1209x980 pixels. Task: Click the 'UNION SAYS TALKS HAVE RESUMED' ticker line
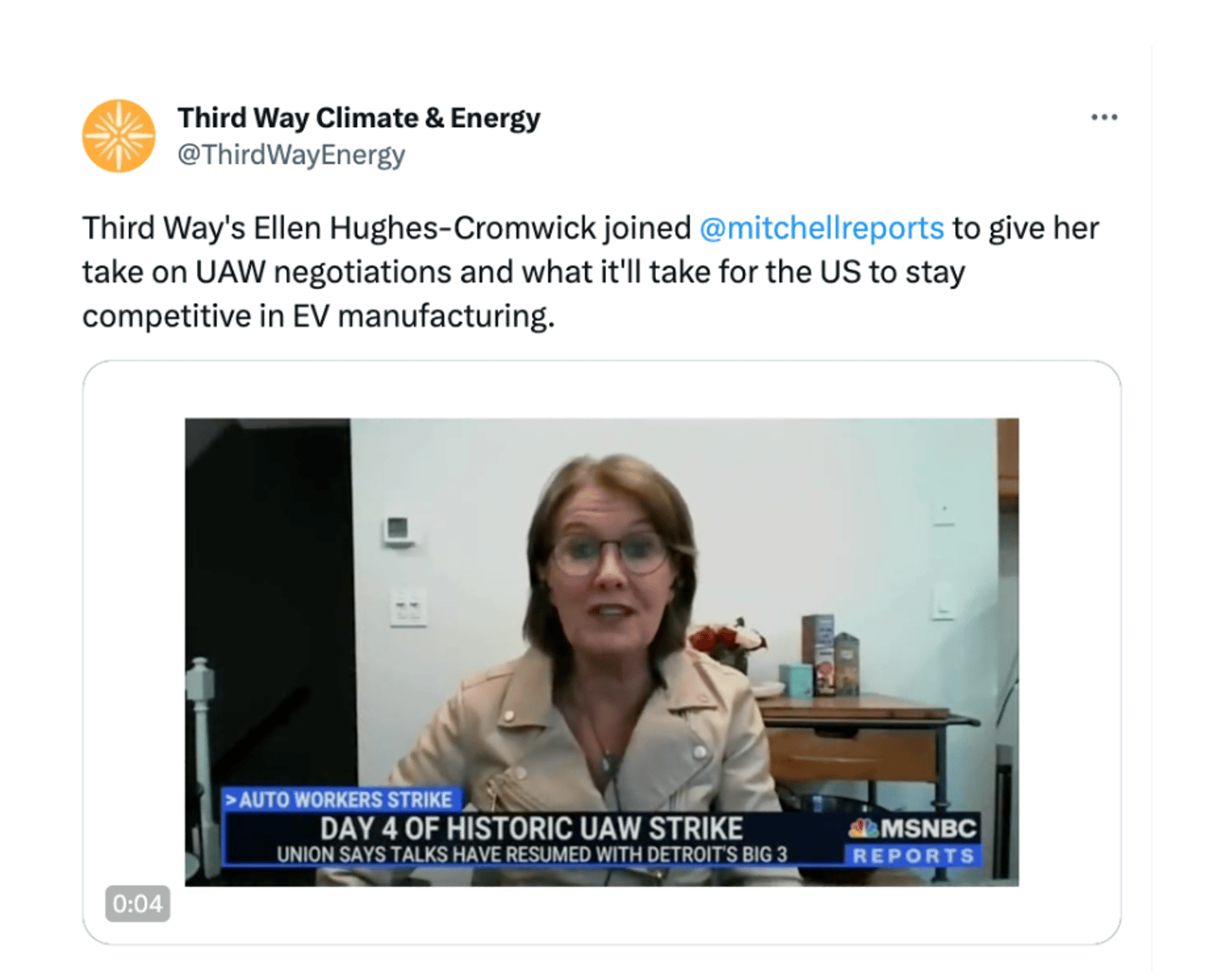click(531, 855)
